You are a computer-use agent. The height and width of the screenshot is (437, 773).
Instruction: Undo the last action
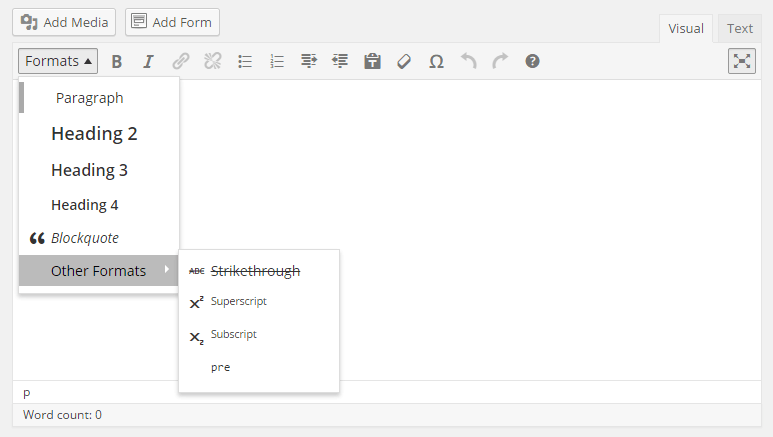pyautogui.click(x=468, y=61)
